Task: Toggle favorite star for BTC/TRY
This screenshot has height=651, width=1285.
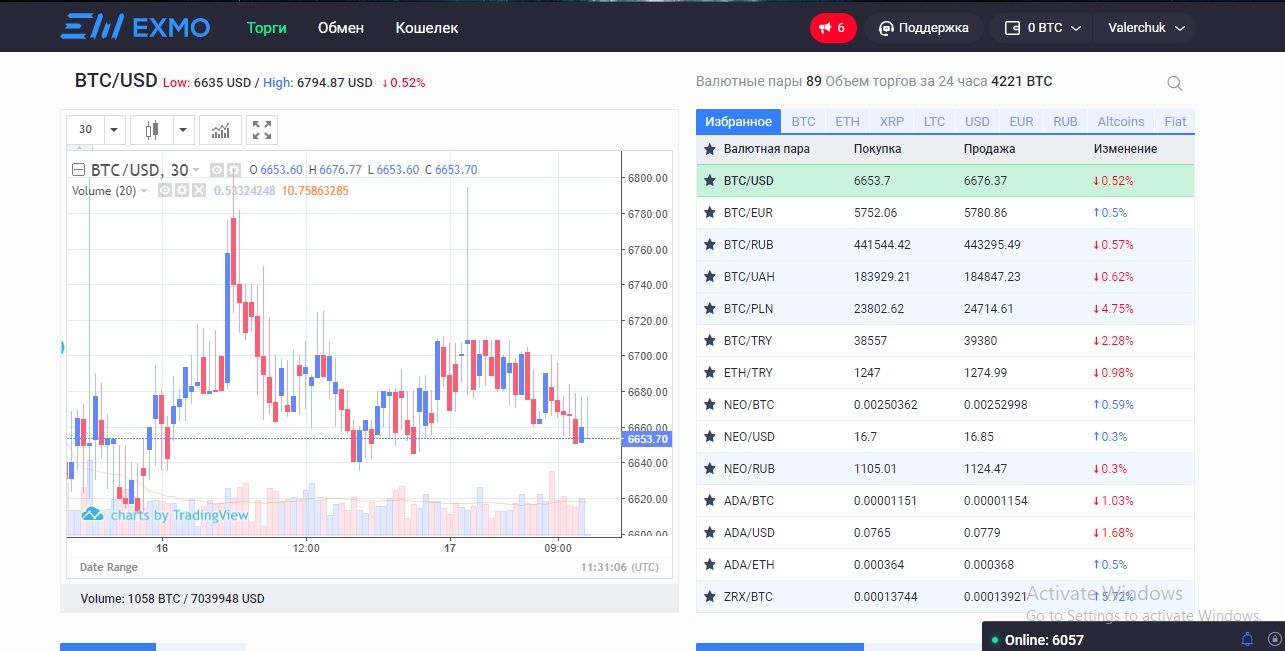Action: [x=710, y=341]
